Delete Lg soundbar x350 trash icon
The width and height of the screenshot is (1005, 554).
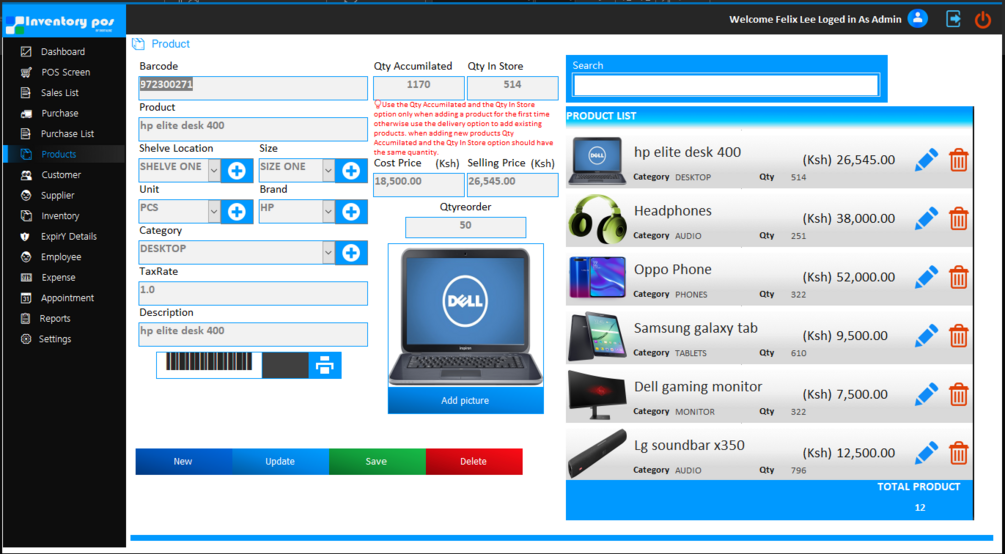(958, 453)
